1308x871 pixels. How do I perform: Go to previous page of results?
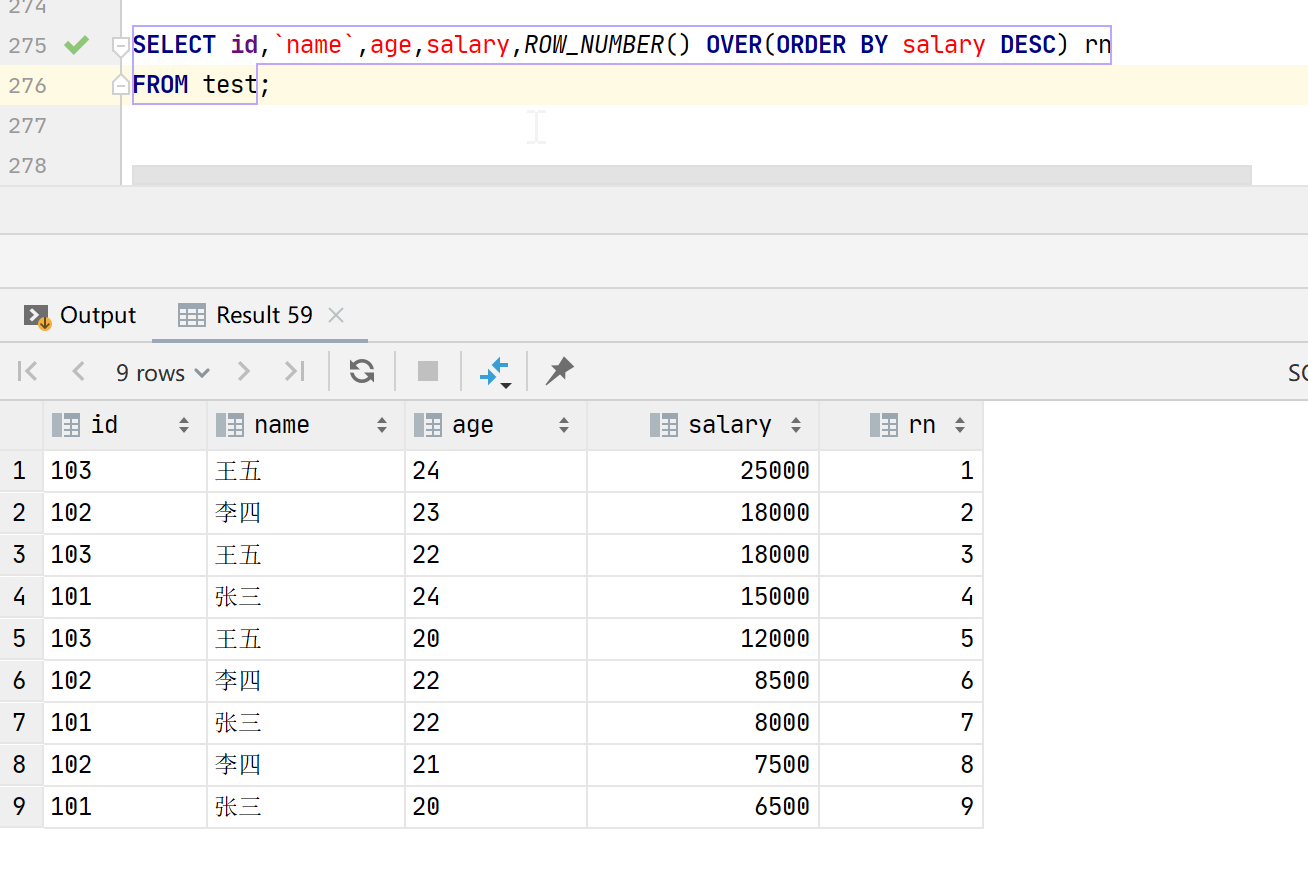point(79,372)
